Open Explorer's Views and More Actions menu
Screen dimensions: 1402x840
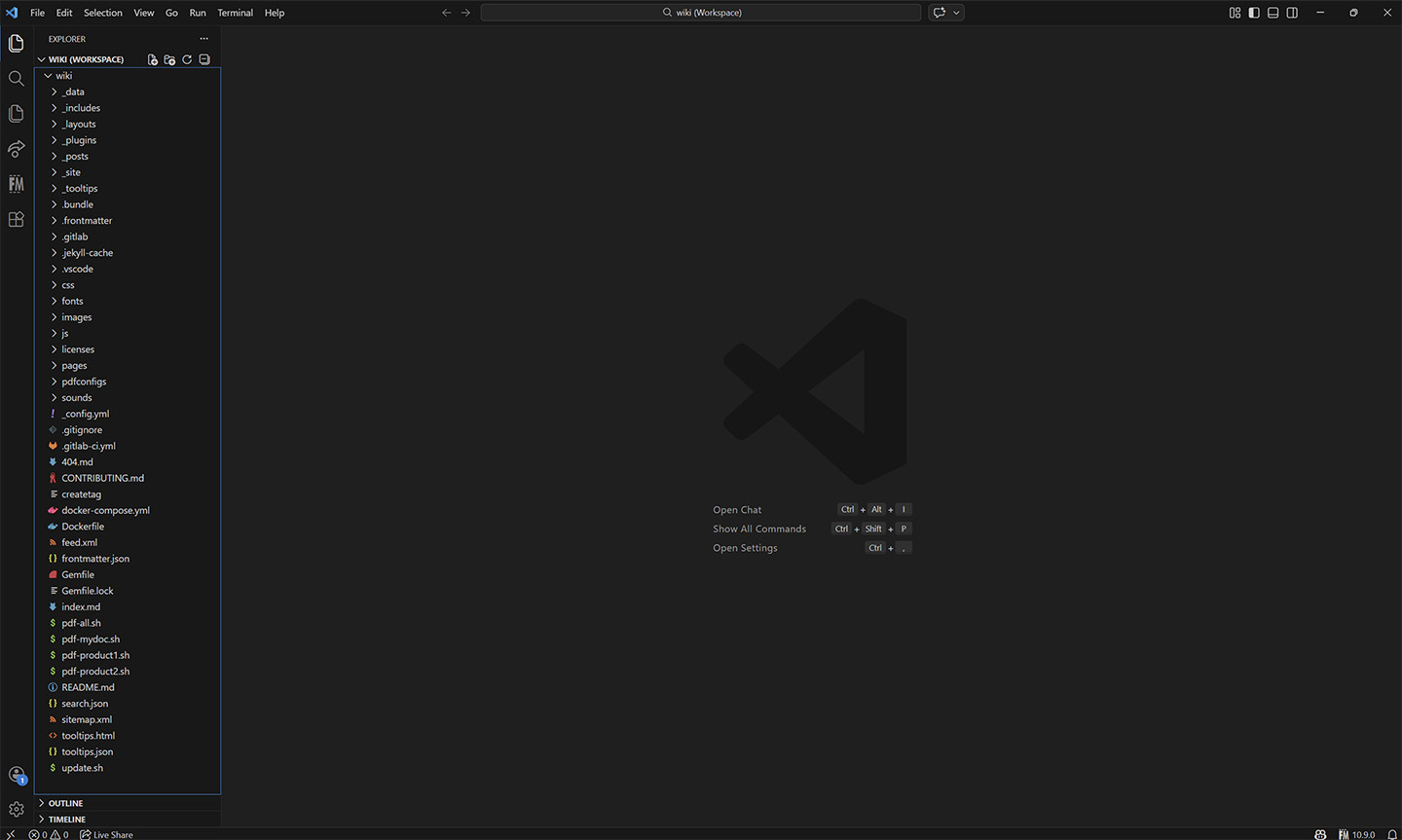(204, 39)
